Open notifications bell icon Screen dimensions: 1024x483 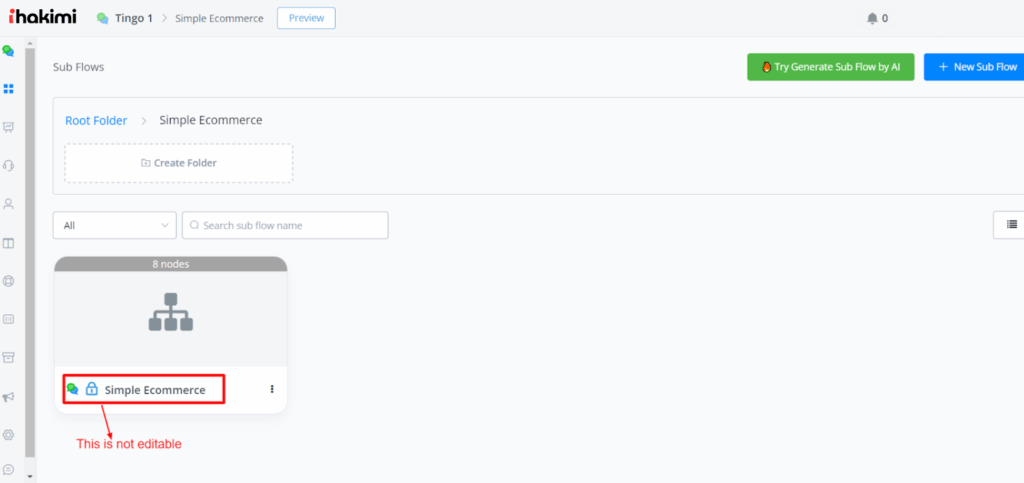click(872, 18)
